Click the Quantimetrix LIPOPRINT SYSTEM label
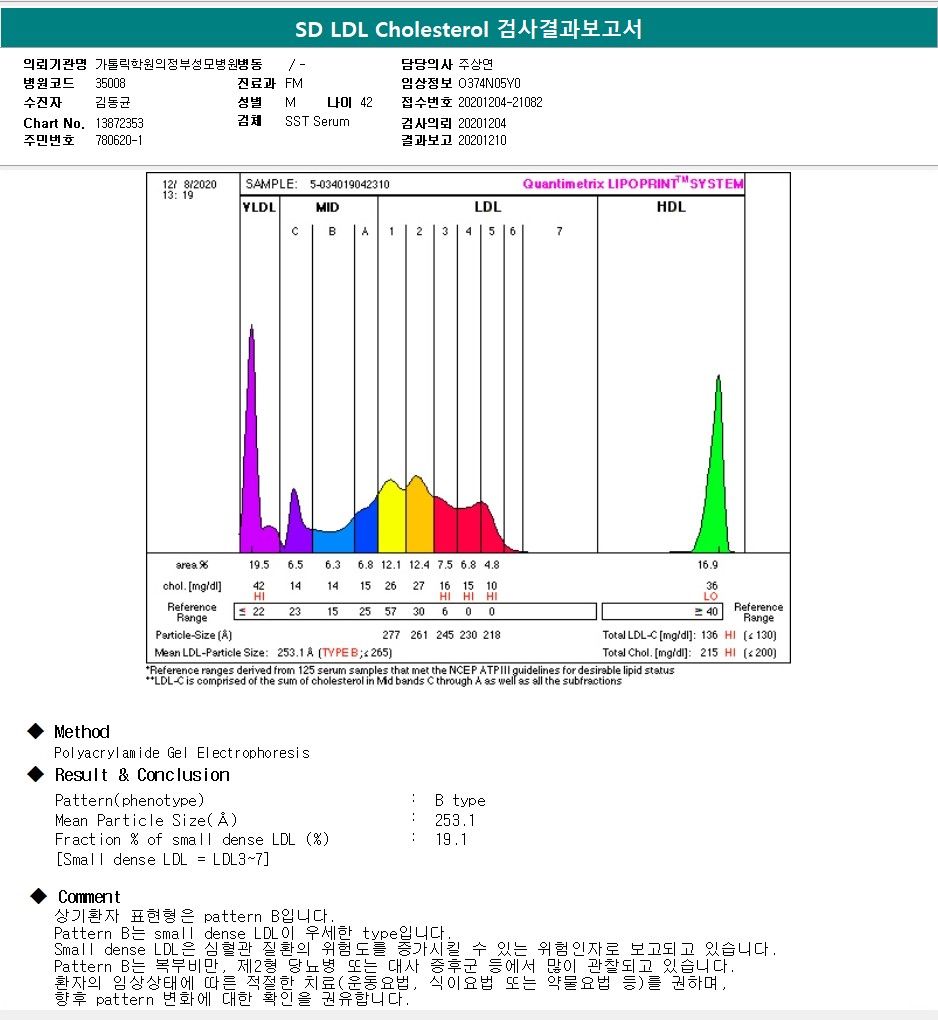 [633, 184]
